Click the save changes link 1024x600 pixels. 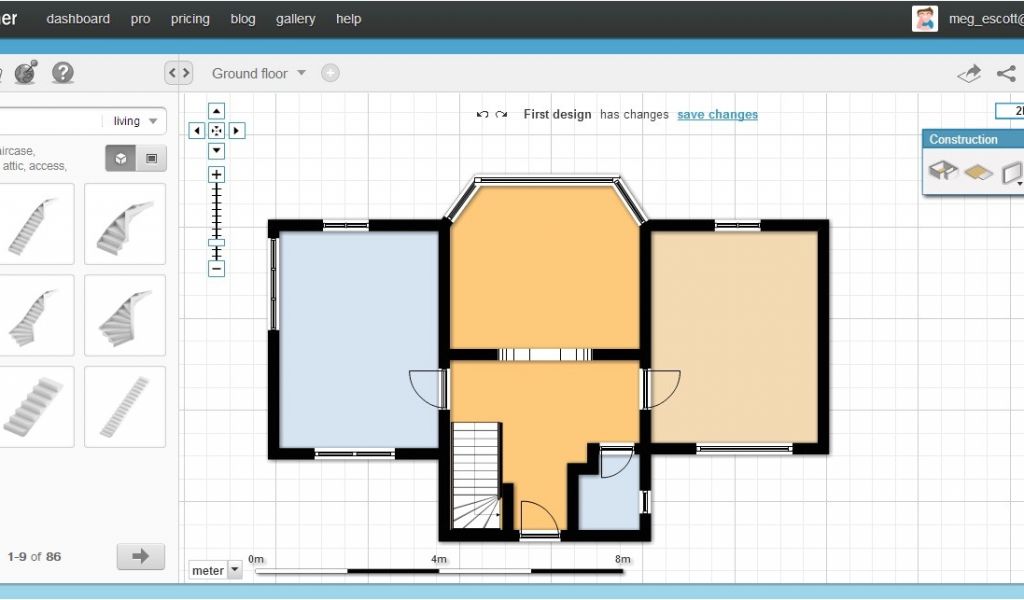coord(717,115)
